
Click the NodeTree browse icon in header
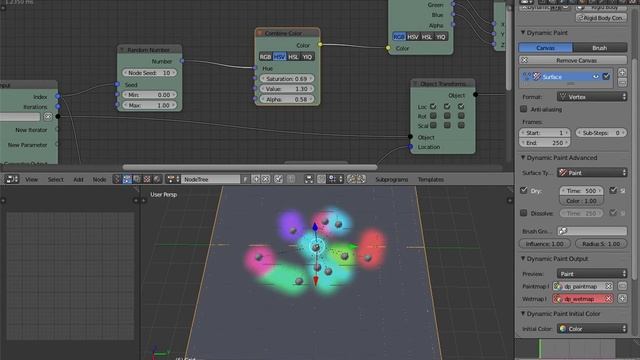click(x=173, y=179)
